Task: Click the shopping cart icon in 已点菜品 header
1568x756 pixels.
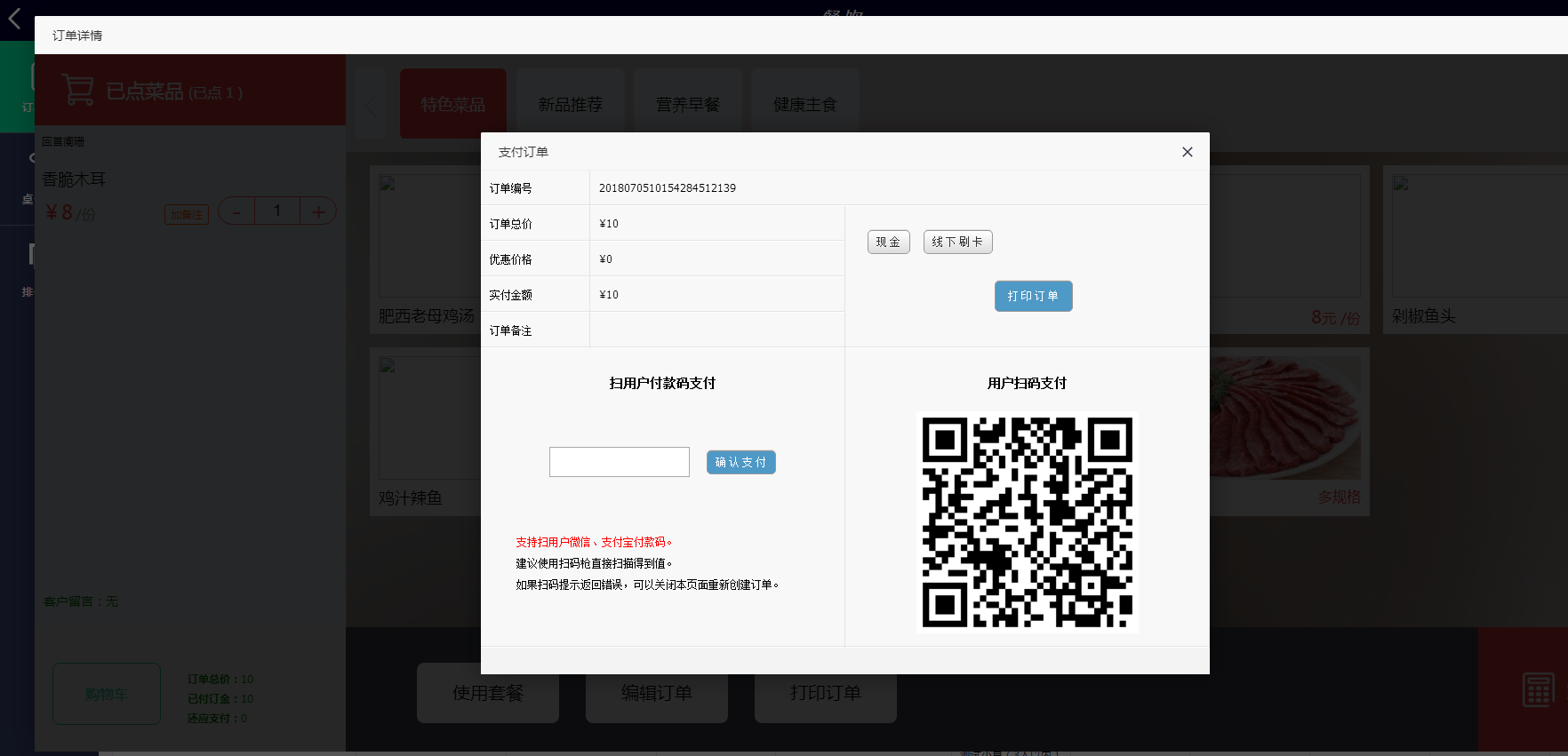Action: (x=78, y=91)
